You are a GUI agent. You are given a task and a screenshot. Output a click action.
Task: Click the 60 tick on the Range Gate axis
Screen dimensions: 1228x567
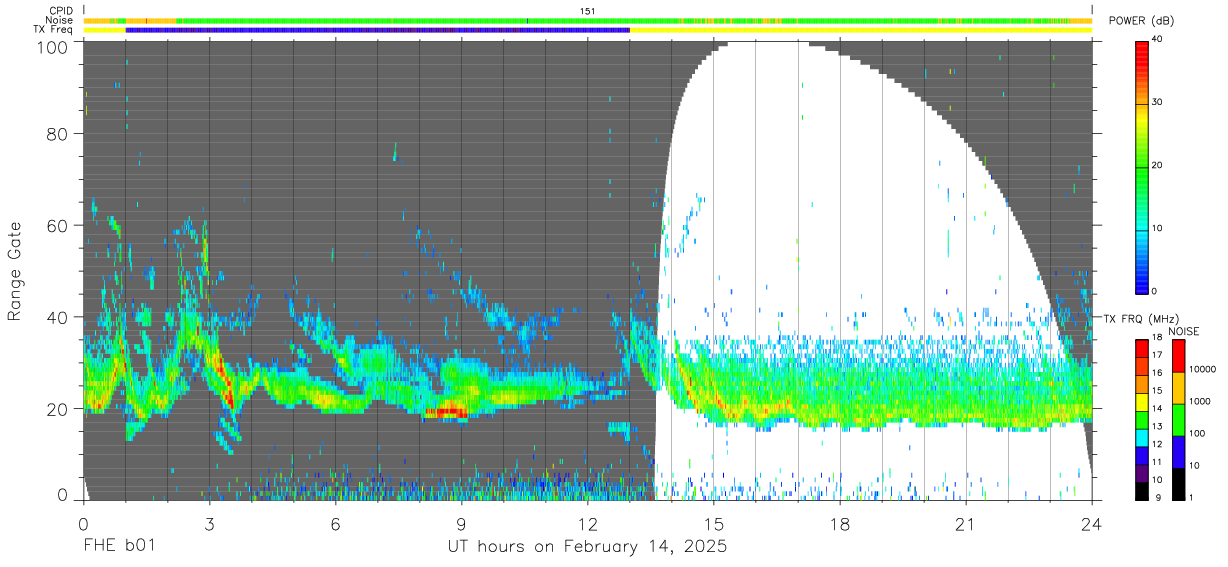click(57, 225)
